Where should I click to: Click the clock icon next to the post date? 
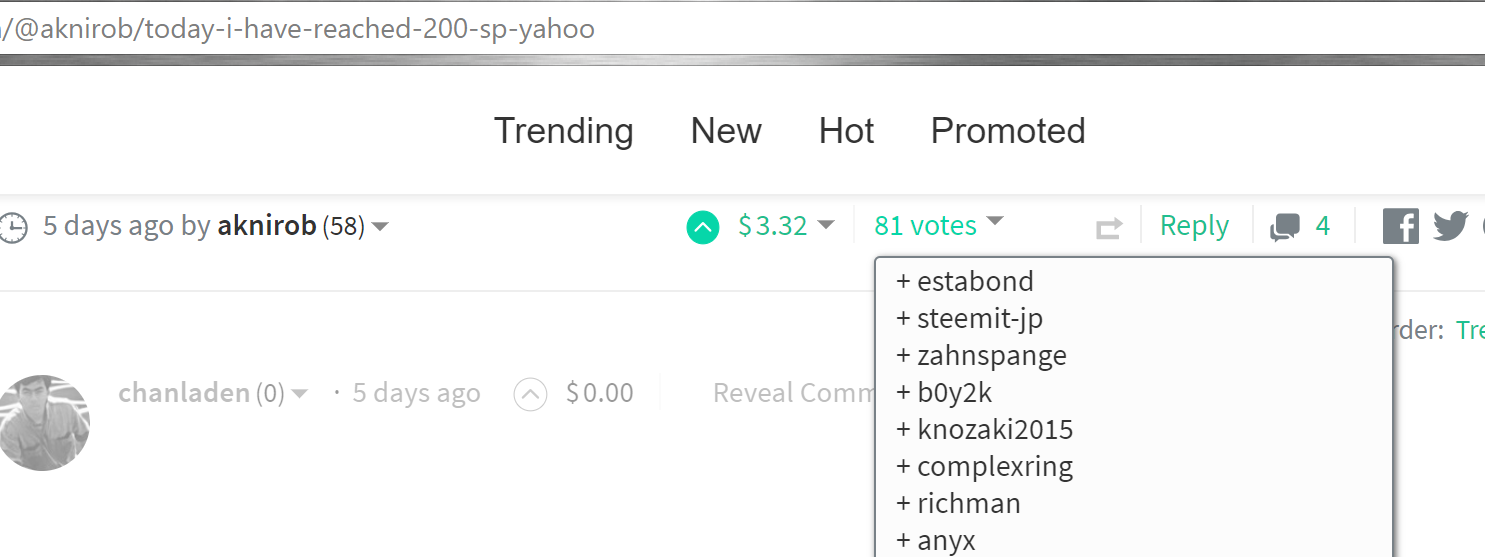pyautogui.click(x=12, y=228)
